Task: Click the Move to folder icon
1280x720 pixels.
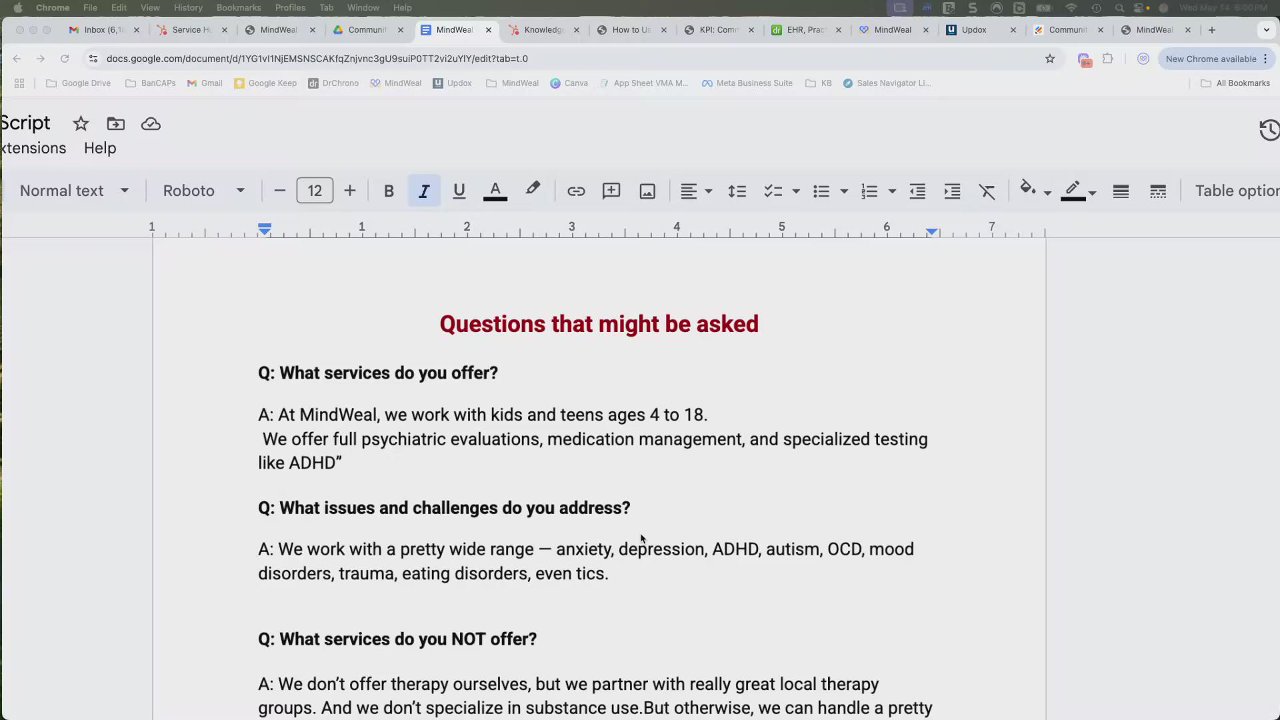Action: [116, 124]
